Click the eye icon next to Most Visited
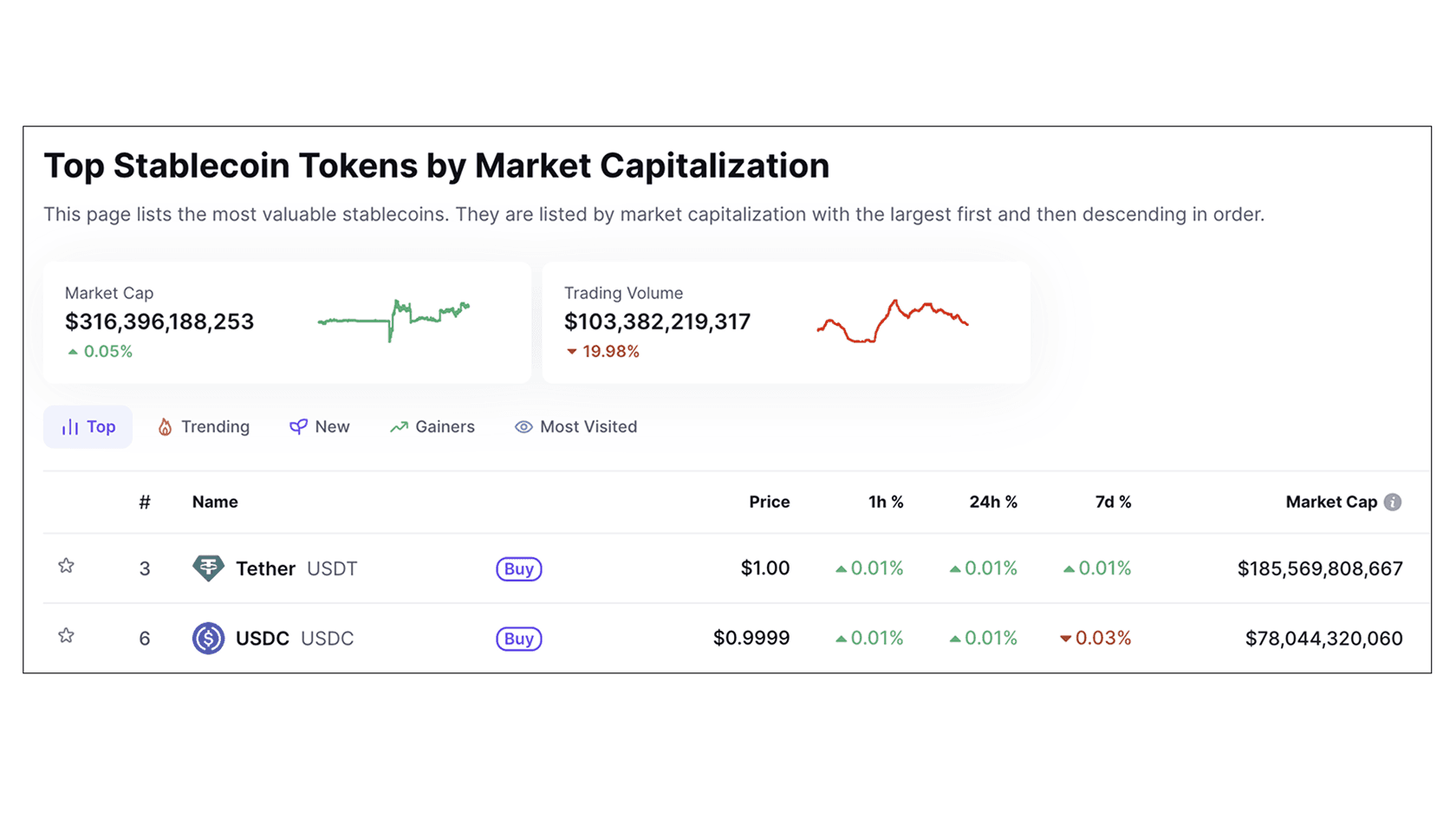The height and width of the screenshot is (818, 1456). (522, 426)
